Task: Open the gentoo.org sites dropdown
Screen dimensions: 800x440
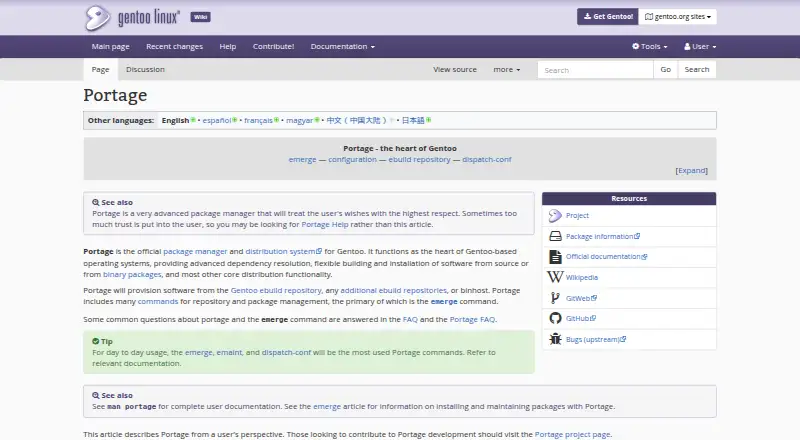Action: click(678, 17)
